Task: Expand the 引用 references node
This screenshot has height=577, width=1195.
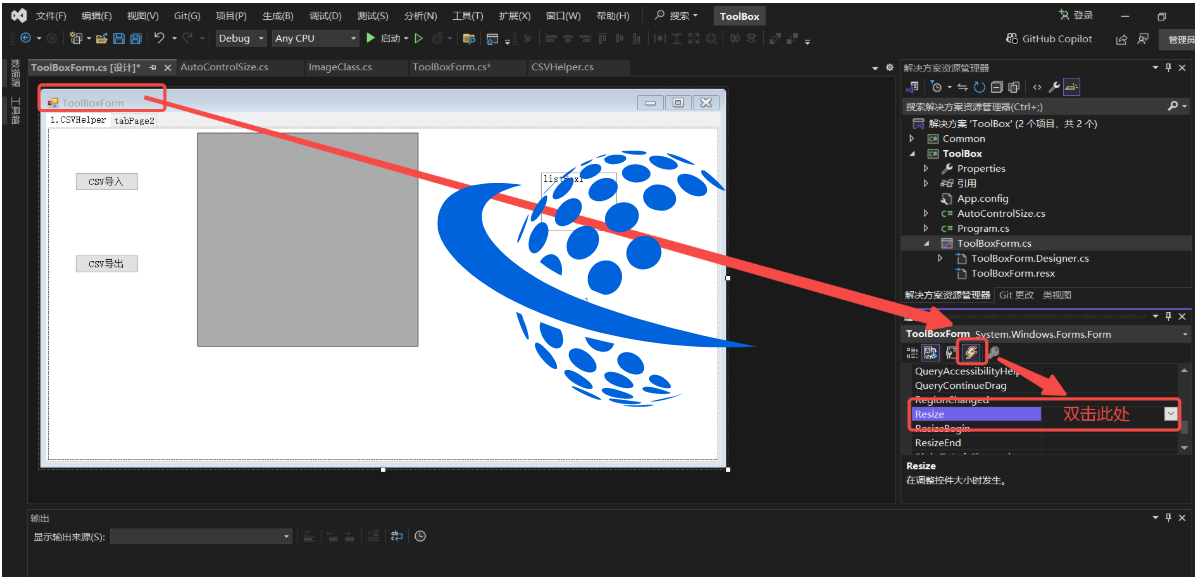Action: (926, 184)
